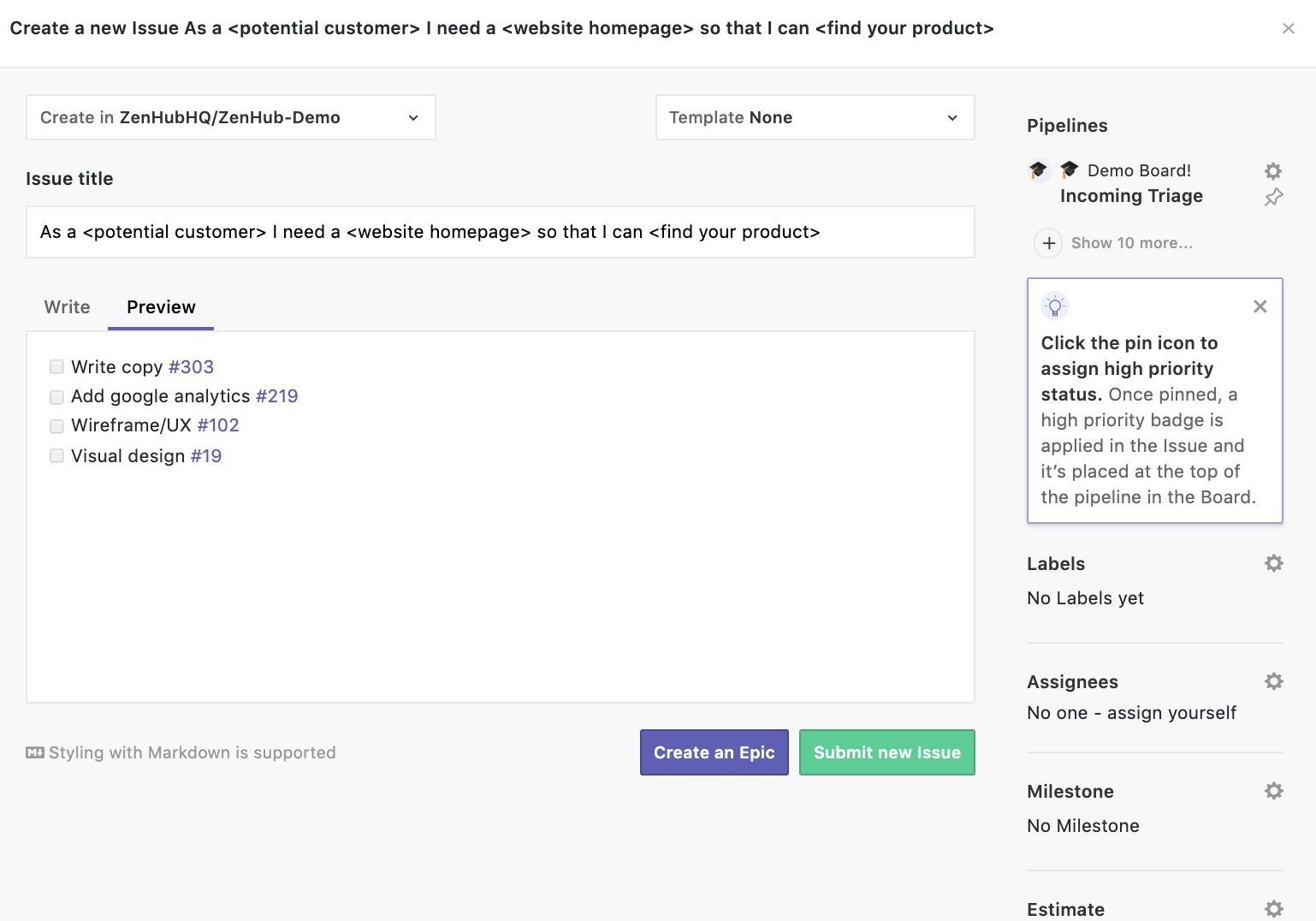Click into the Issue title field
The image size is (1316, 921).
500,232
